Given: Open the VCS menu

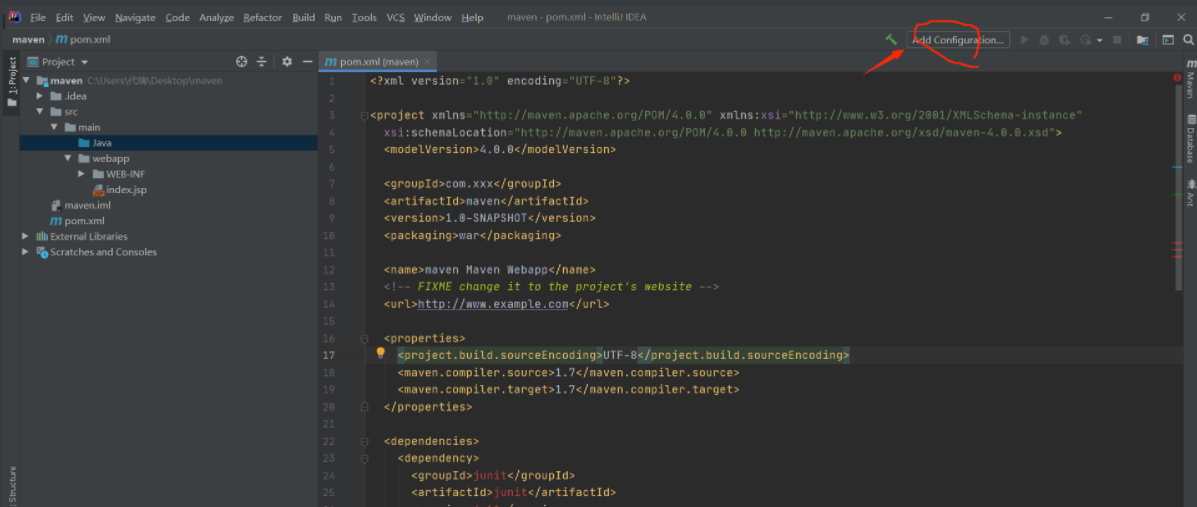Looking at the screenshot, I should [x=395, y=18].
